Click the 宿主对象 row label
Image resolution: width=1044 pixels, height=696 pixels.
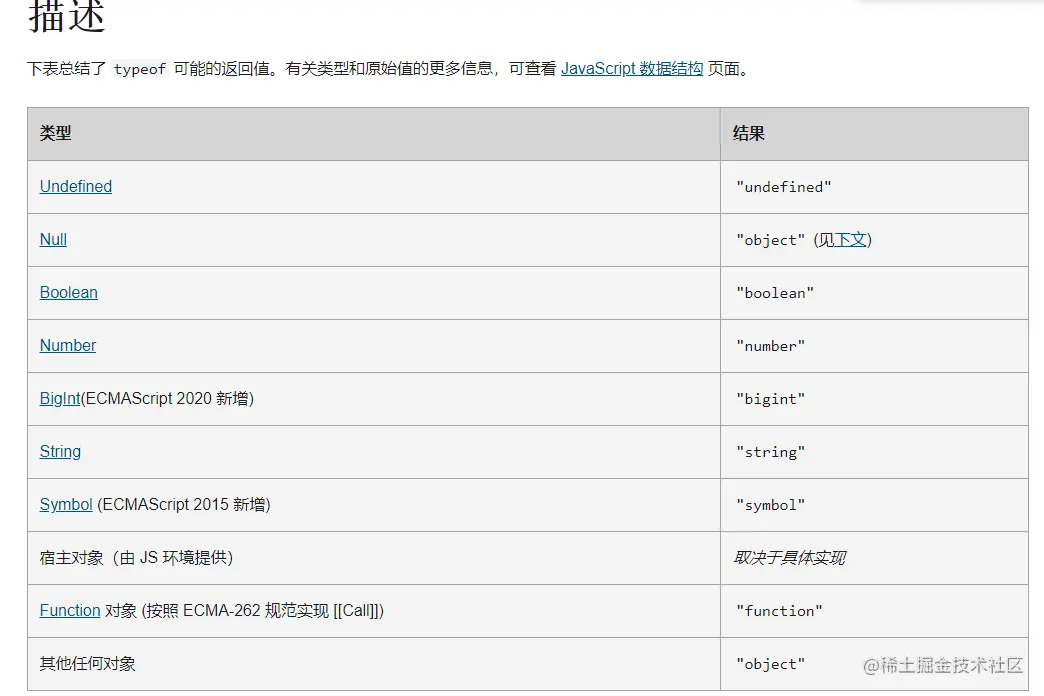(x=136, y=557)
